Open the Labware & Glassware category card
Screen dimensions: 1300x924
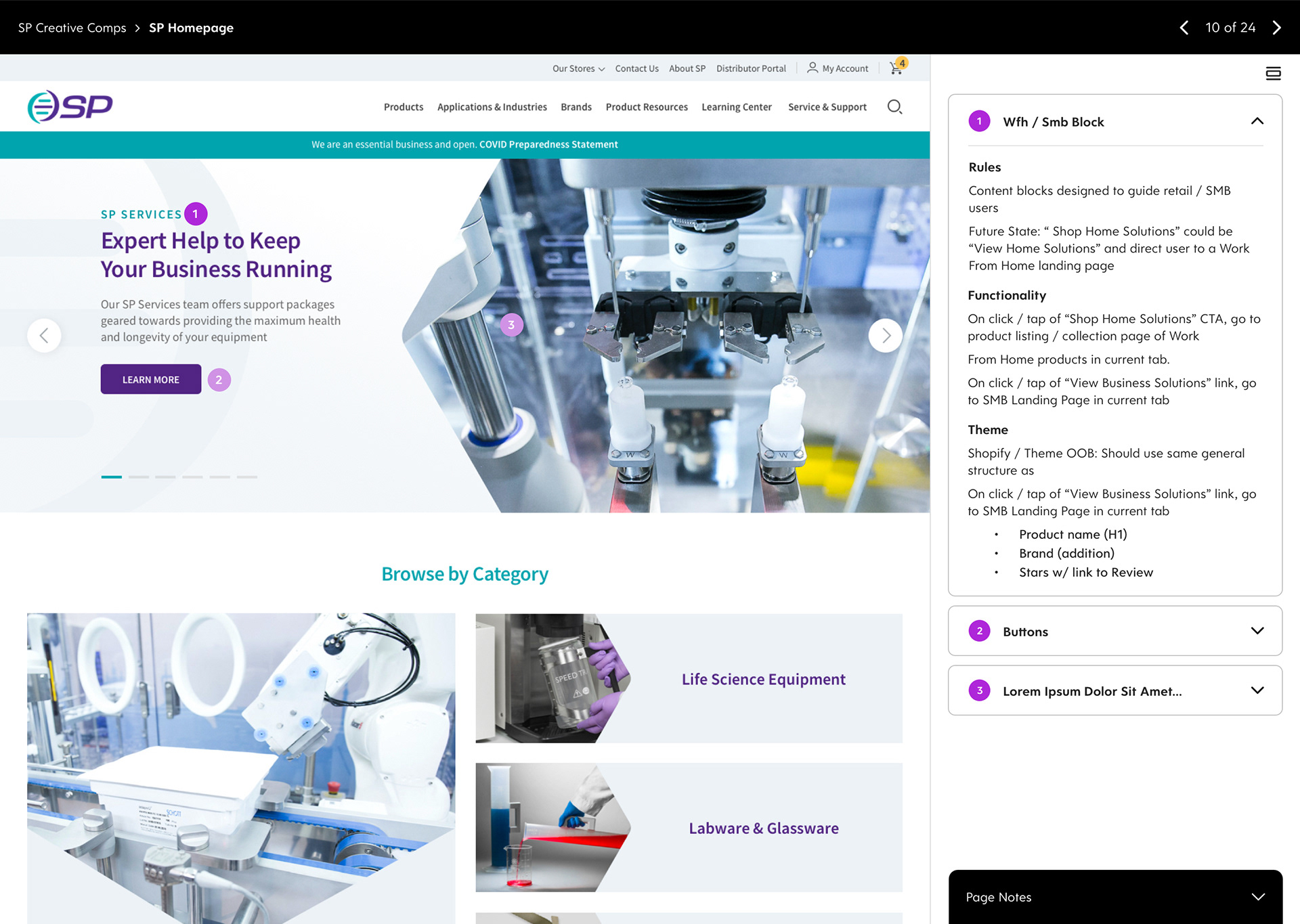(689, 827)
